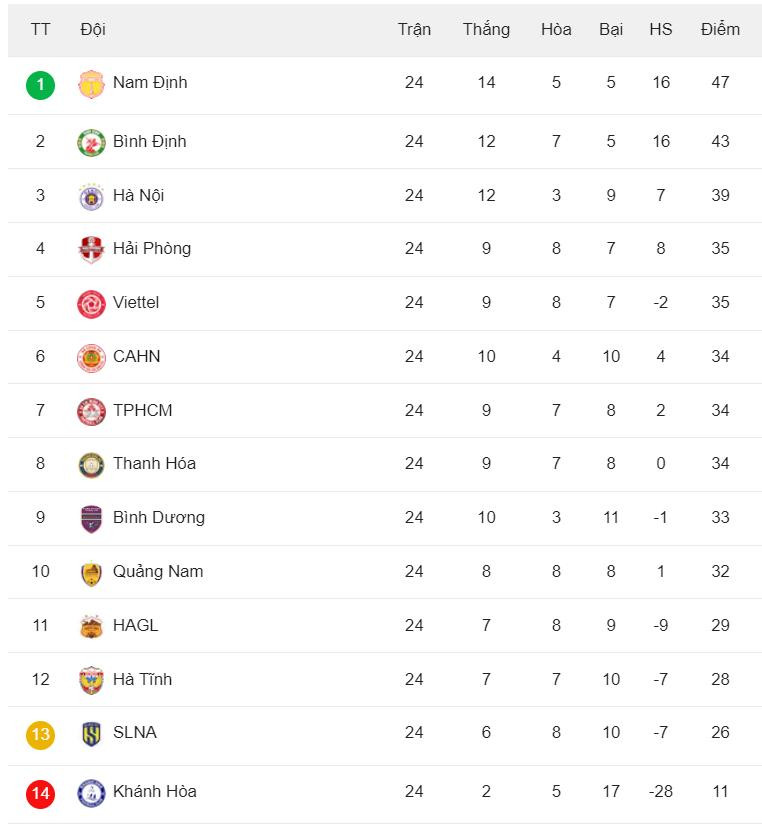Open the Quảng Nam team link
The width and height of the screenshot is (762, 826).
[x=158, y=572]
